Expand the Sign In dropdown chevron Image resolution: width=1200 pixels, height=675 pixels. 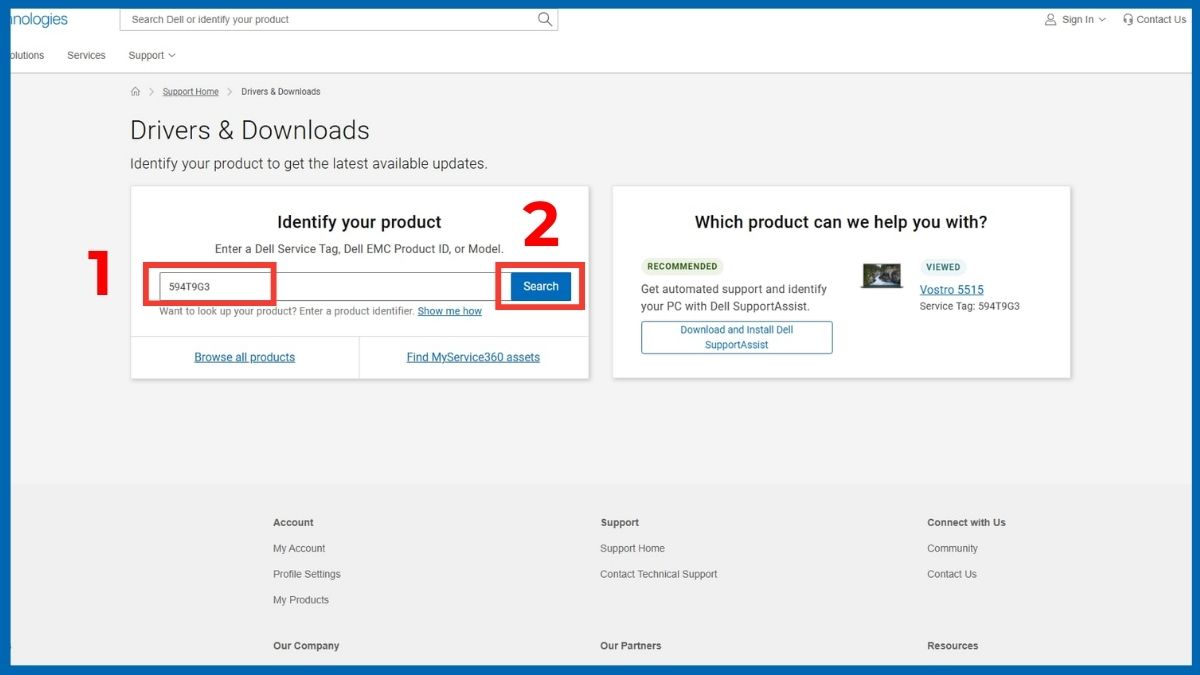click(1102, 20)
